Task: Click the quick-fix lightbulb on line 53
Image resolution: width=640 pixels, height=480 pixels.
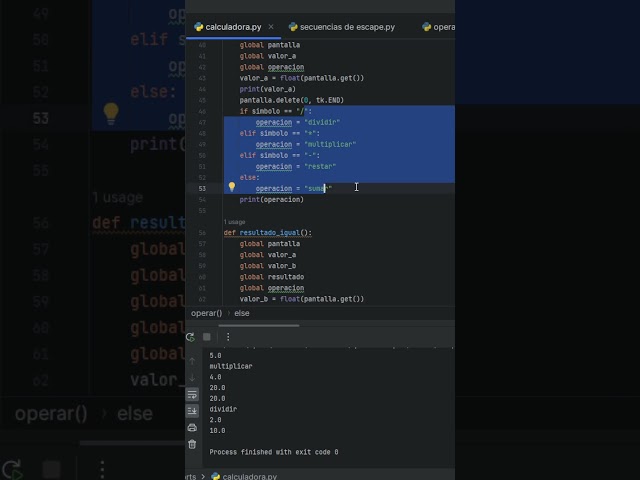Action: point(231,187)
